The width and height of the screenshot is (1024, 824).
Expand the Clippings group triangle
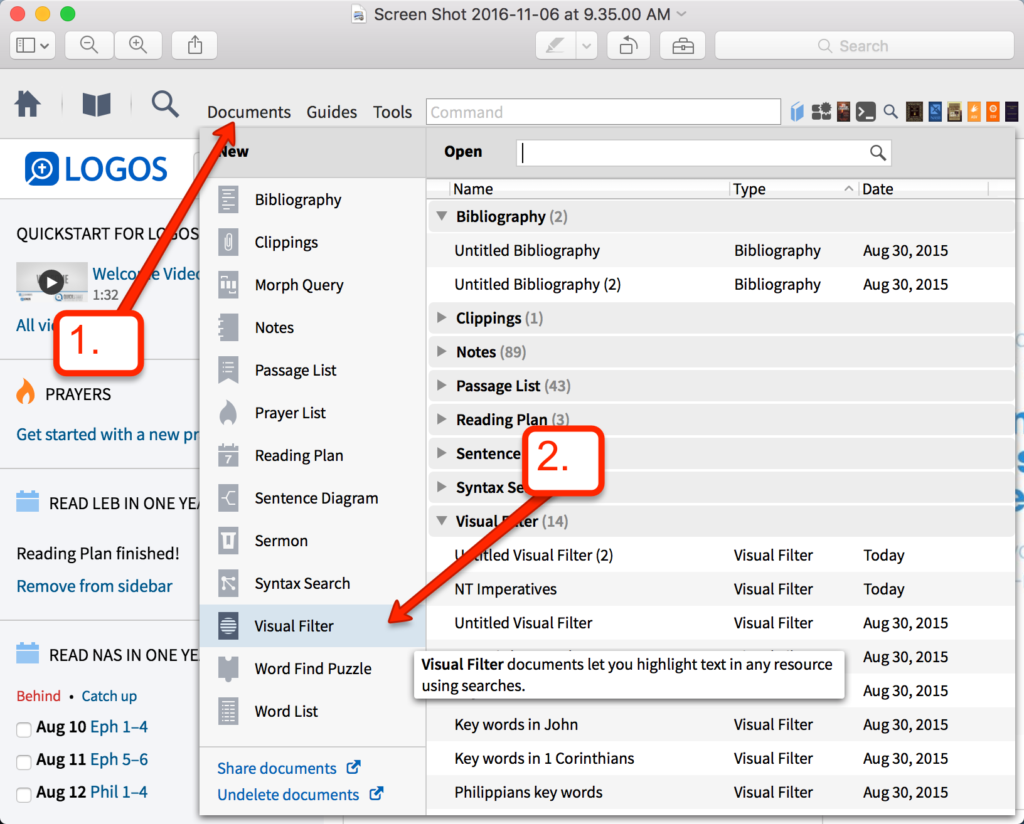pos(442,318)
